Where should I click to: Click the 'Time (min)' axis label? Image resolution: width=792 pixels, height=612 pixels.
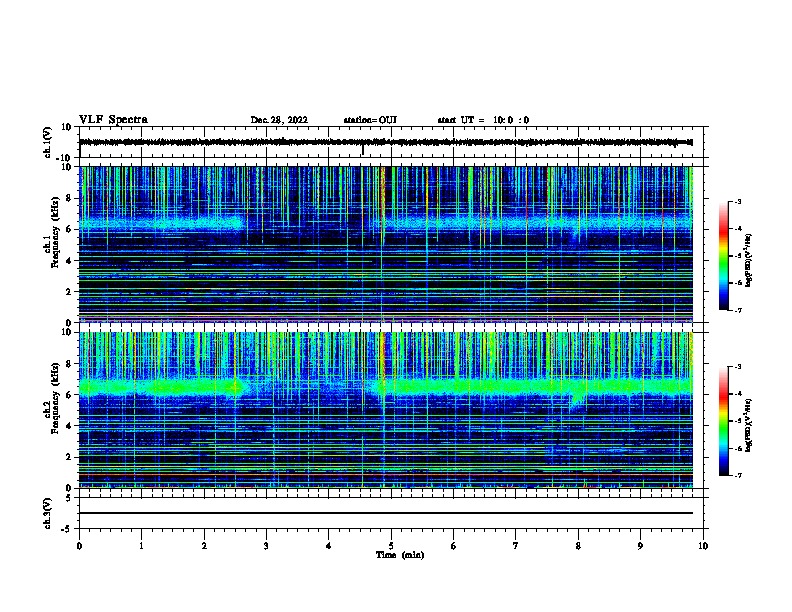[x=400, y=555]
